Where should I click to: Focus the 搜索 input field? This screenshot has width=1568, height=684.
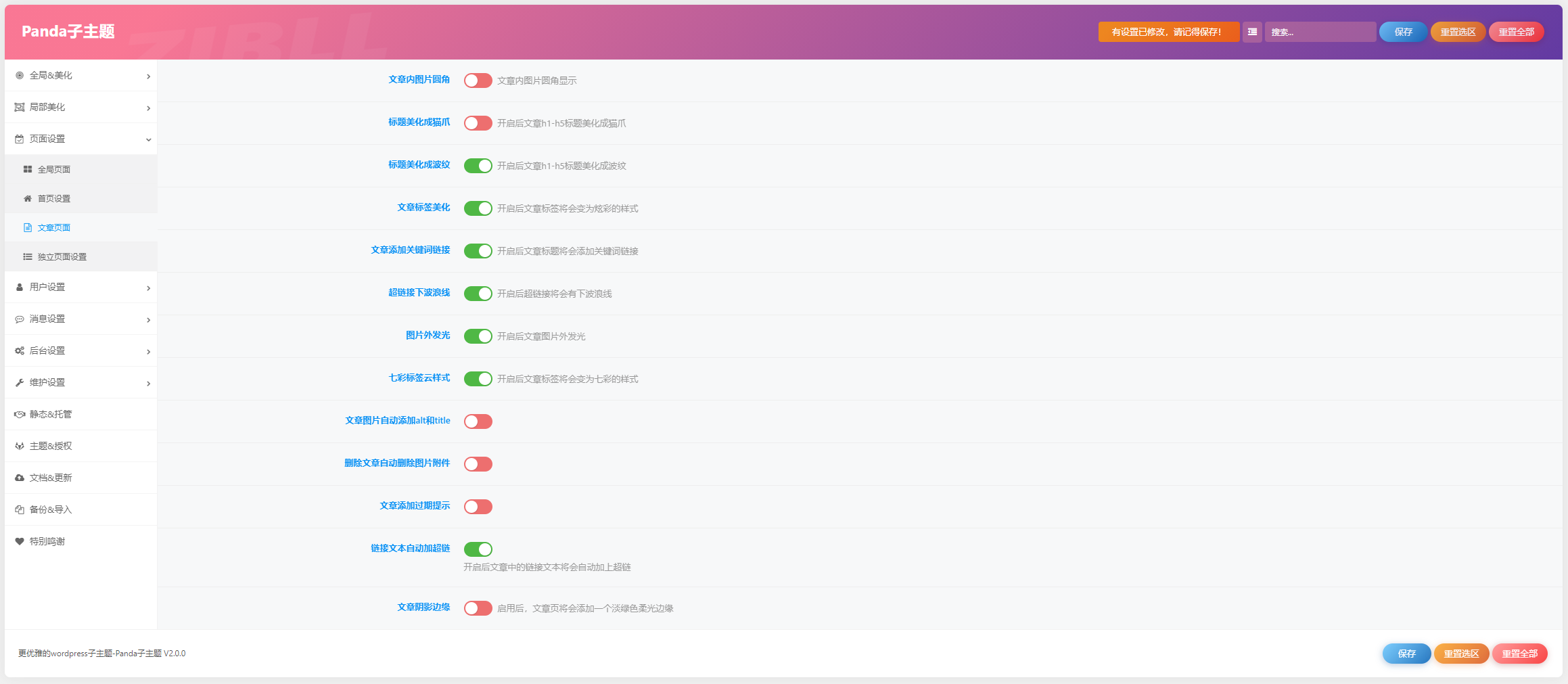[1320, 32]
